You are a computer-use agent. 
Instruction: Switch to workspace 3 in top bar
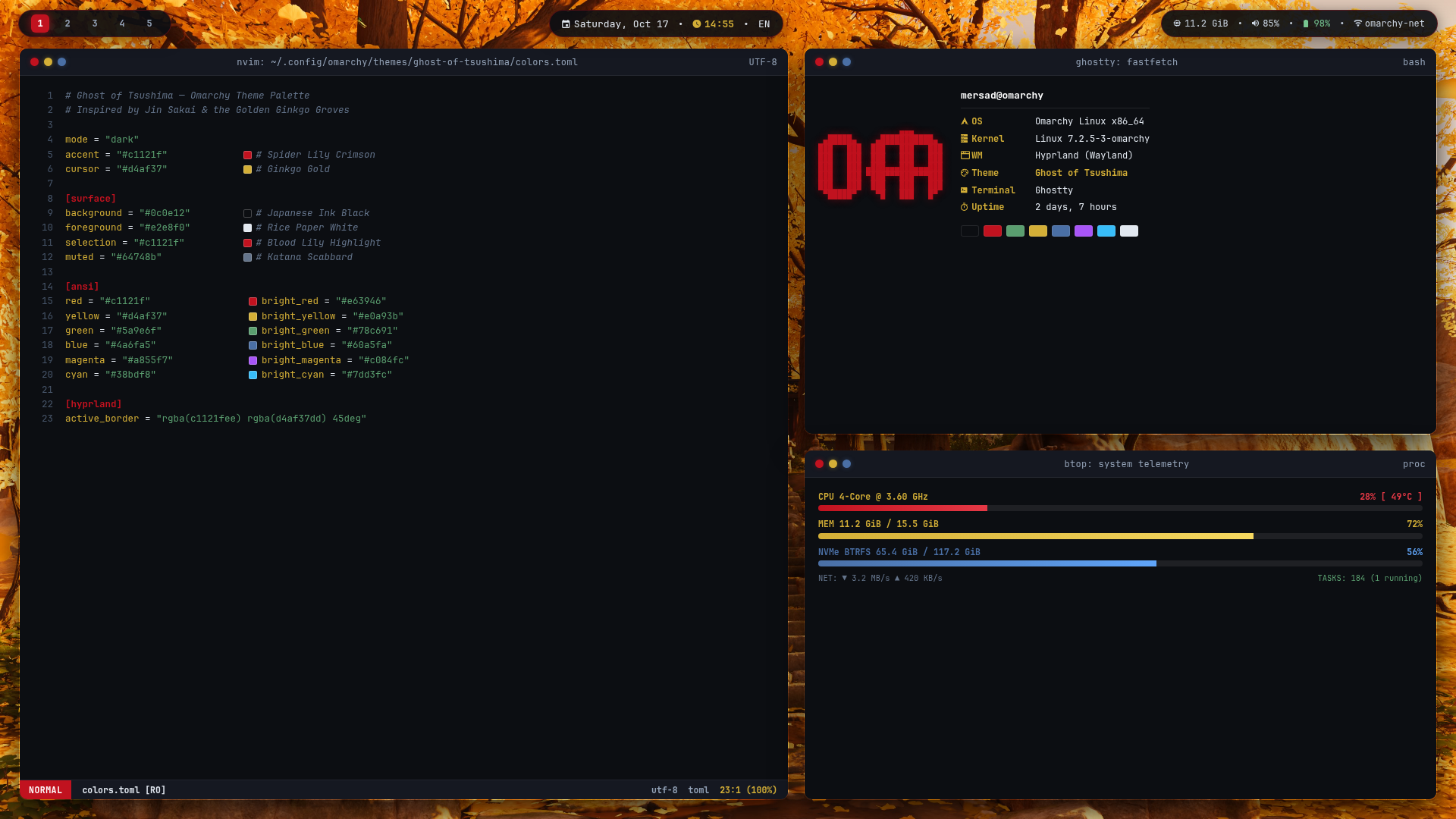(x=95, y=24)
